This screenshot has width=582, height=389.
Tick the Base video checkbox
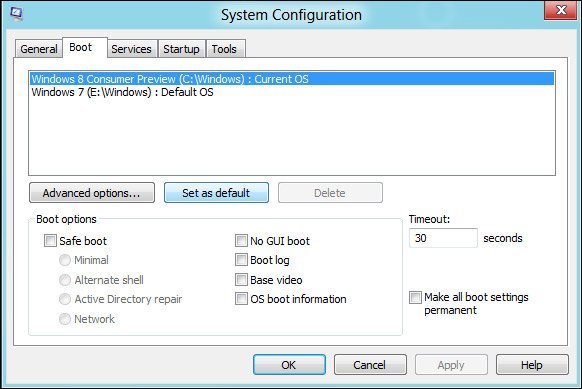click(x=241, y=280)
